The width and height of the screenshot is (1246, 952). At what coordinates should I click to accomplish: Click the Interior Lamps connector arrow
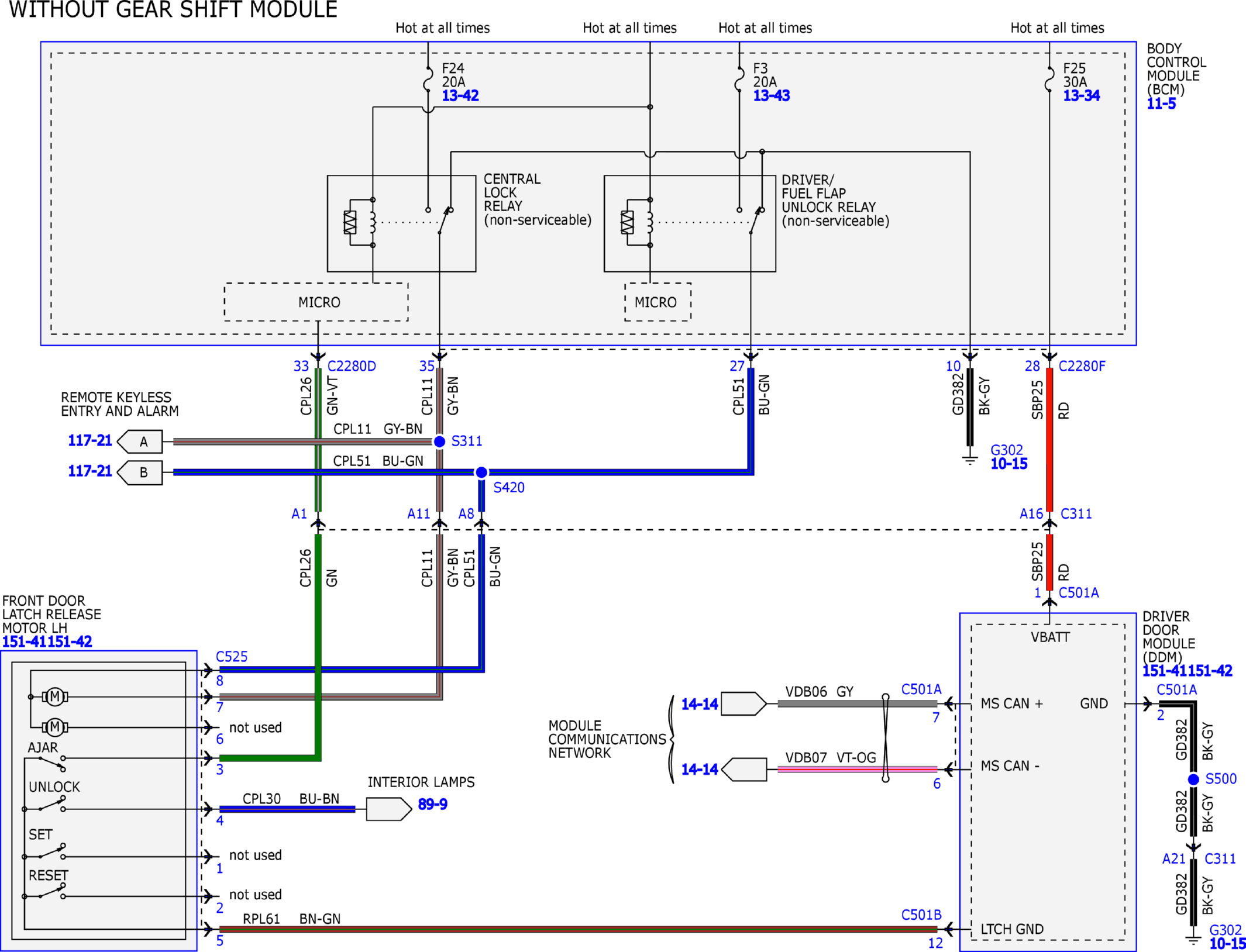[x=389, y=809]
